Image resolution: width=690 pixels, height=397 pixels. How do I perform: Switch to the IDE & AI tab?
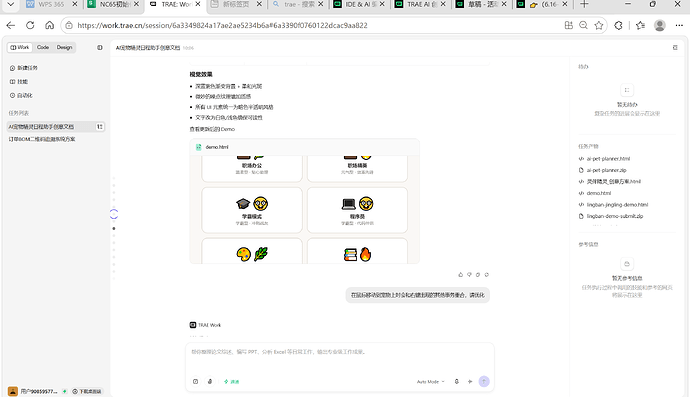[x=359, y=4]
